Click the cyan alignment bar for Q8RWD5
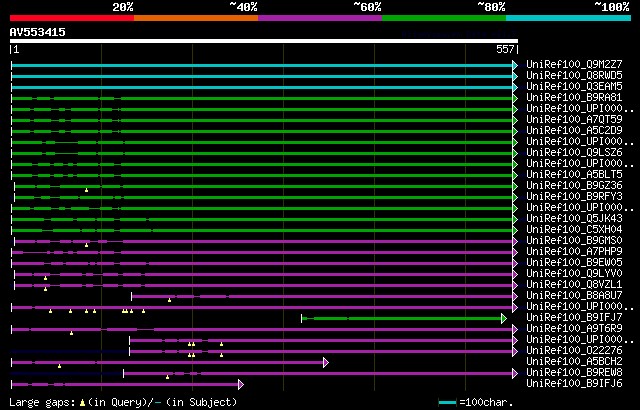The height and width of the screenshot is (410, 640). tap(262, 76)
